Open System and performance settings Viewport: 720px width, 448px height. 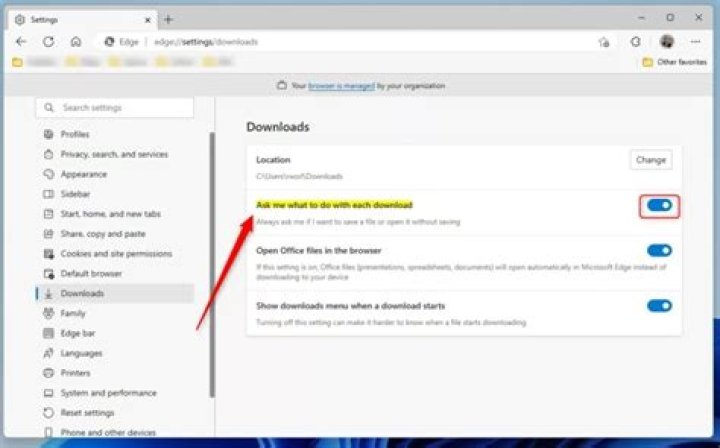115,393
